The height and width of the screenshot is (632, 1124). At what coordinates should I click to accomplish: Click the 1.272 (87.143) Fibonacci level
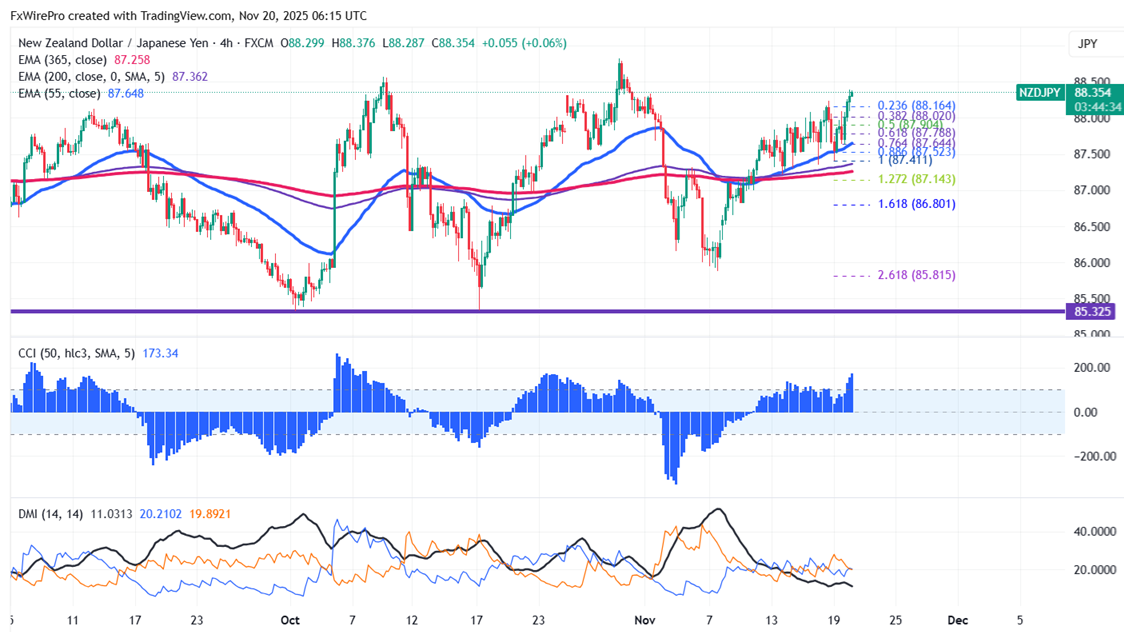tap(916, 179)
